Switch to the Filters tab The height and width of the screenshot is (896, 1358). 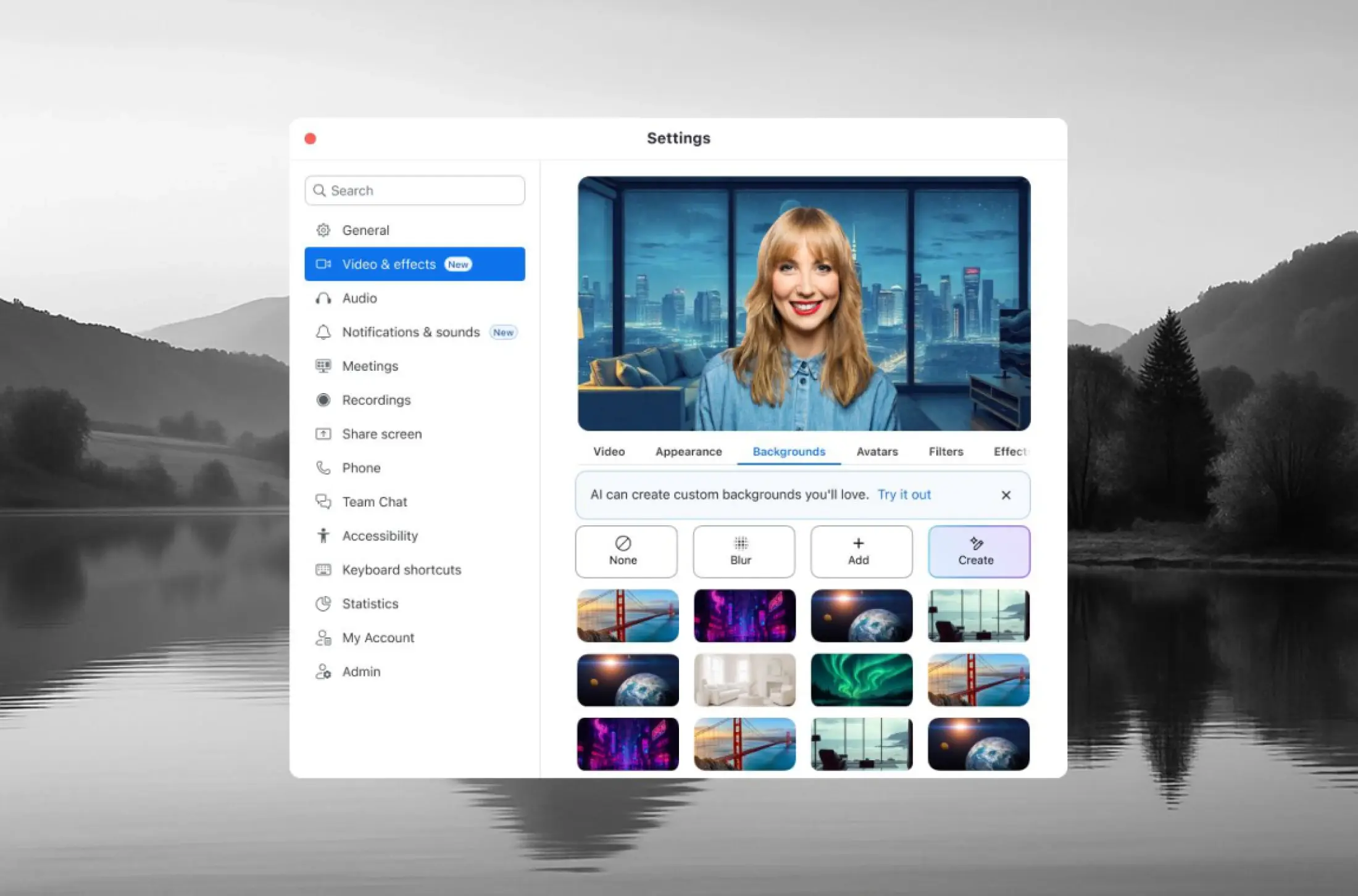[x=946, y=452]
